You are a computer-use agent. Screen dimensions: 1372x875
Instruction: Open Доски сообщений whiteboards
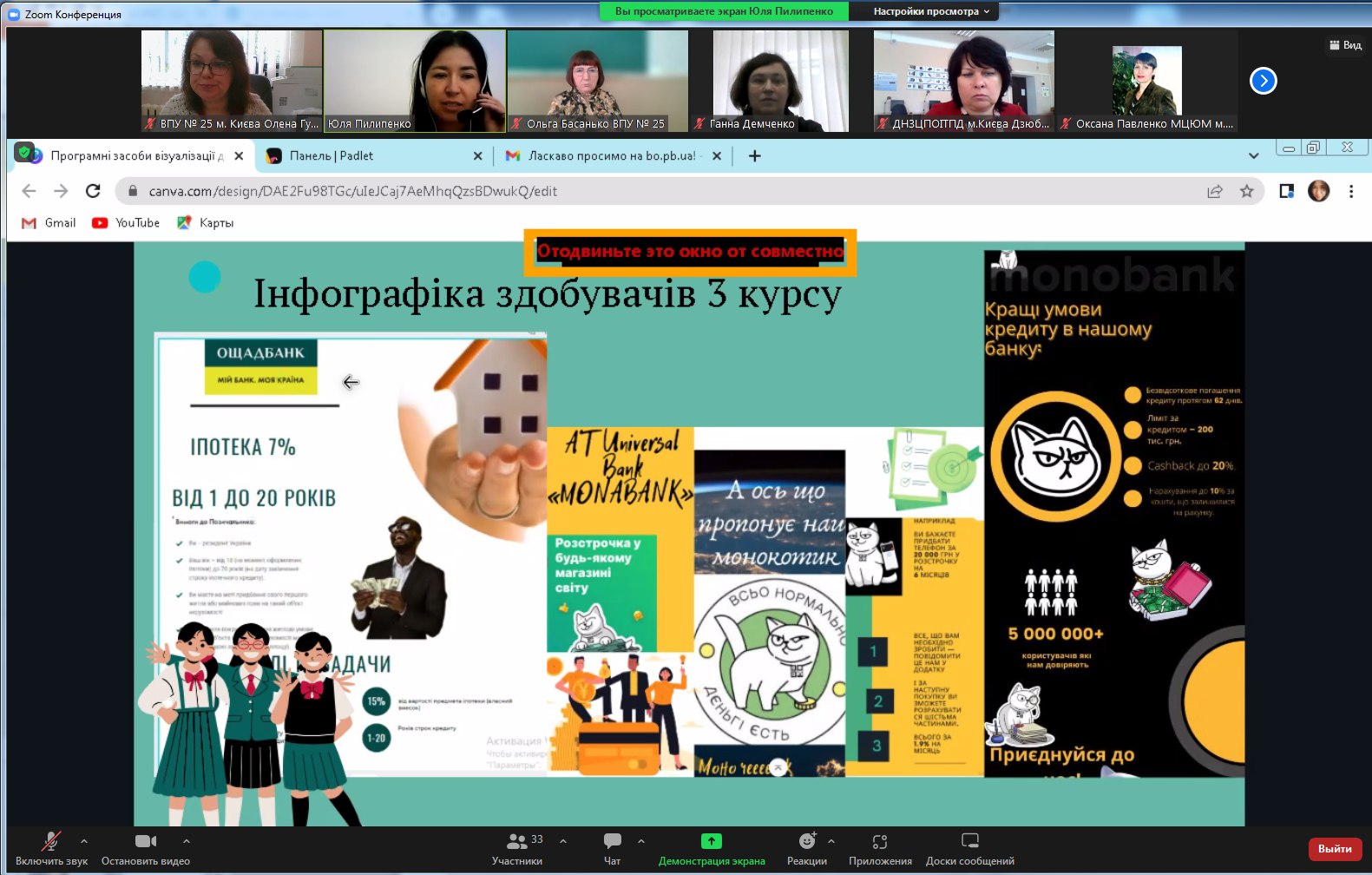point(970,848)
